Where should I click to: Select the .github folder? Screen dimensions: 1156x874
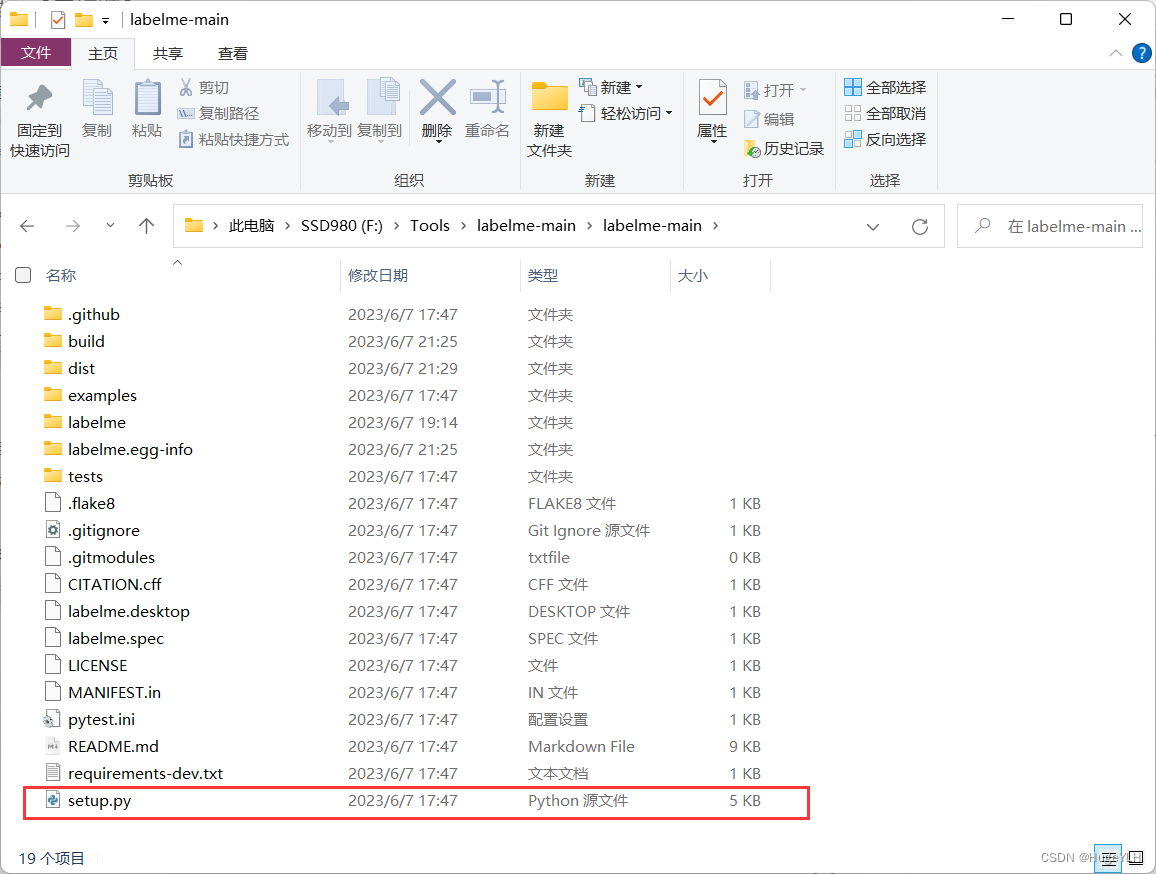pos(94,314)
